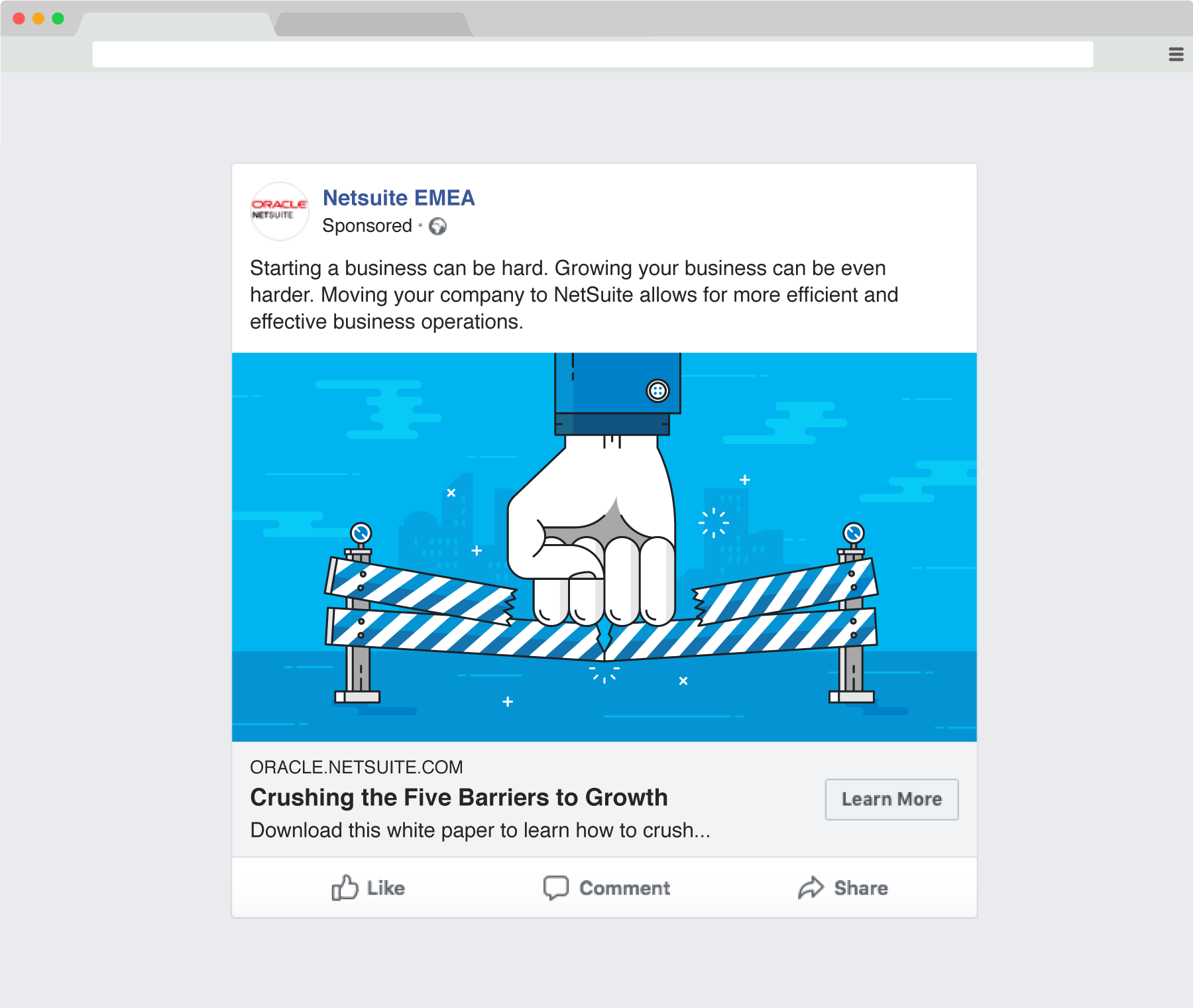
Task: Select the active browser tab
Action: (x=176, y=24)
